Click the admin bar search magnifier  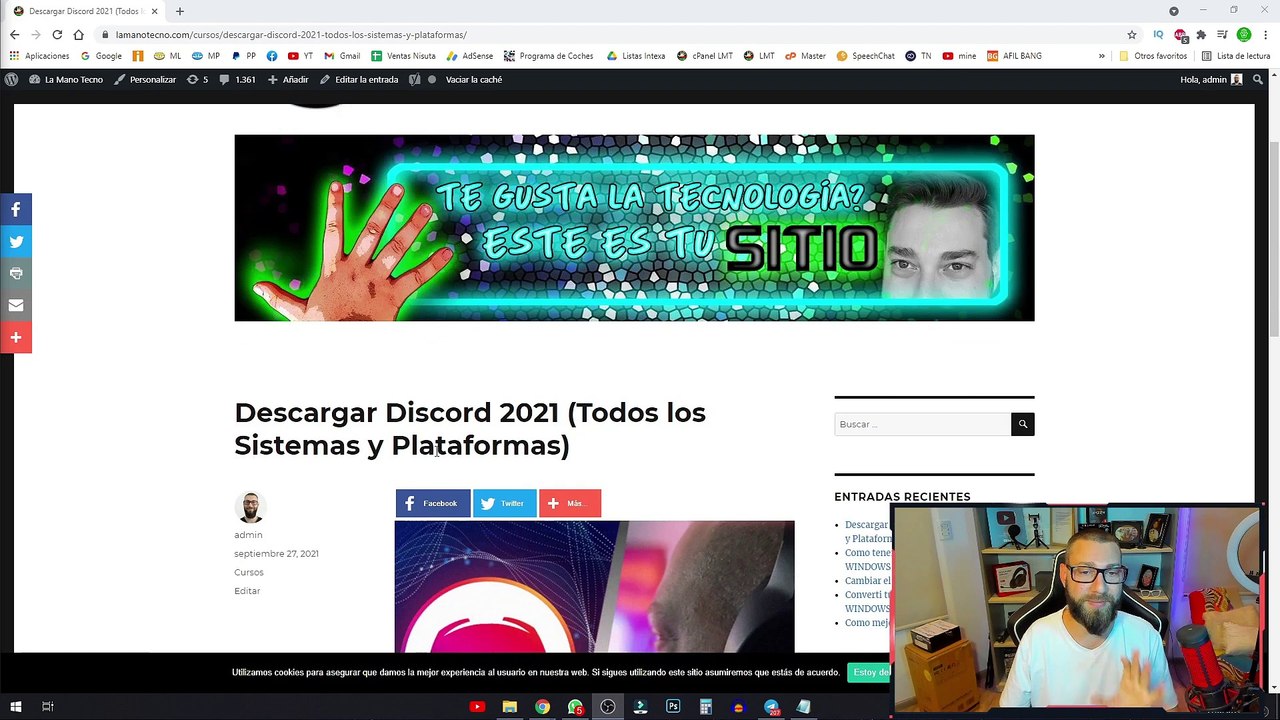[1258, 80]
